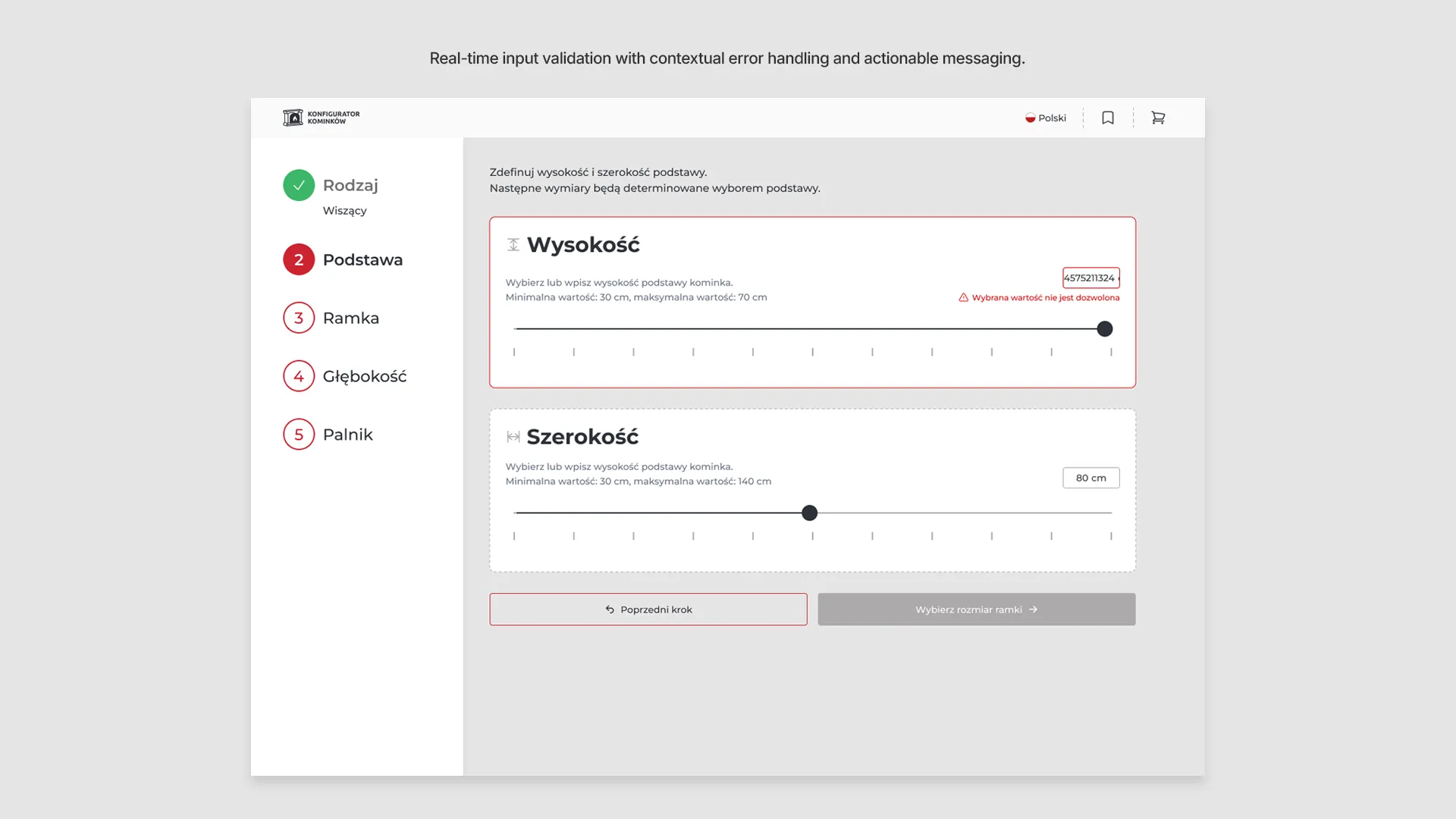Viewport: 1456px width, 819px height.
Task: Click the green Rodzaj checkmark circle
Action: click(x=299, y=185)
